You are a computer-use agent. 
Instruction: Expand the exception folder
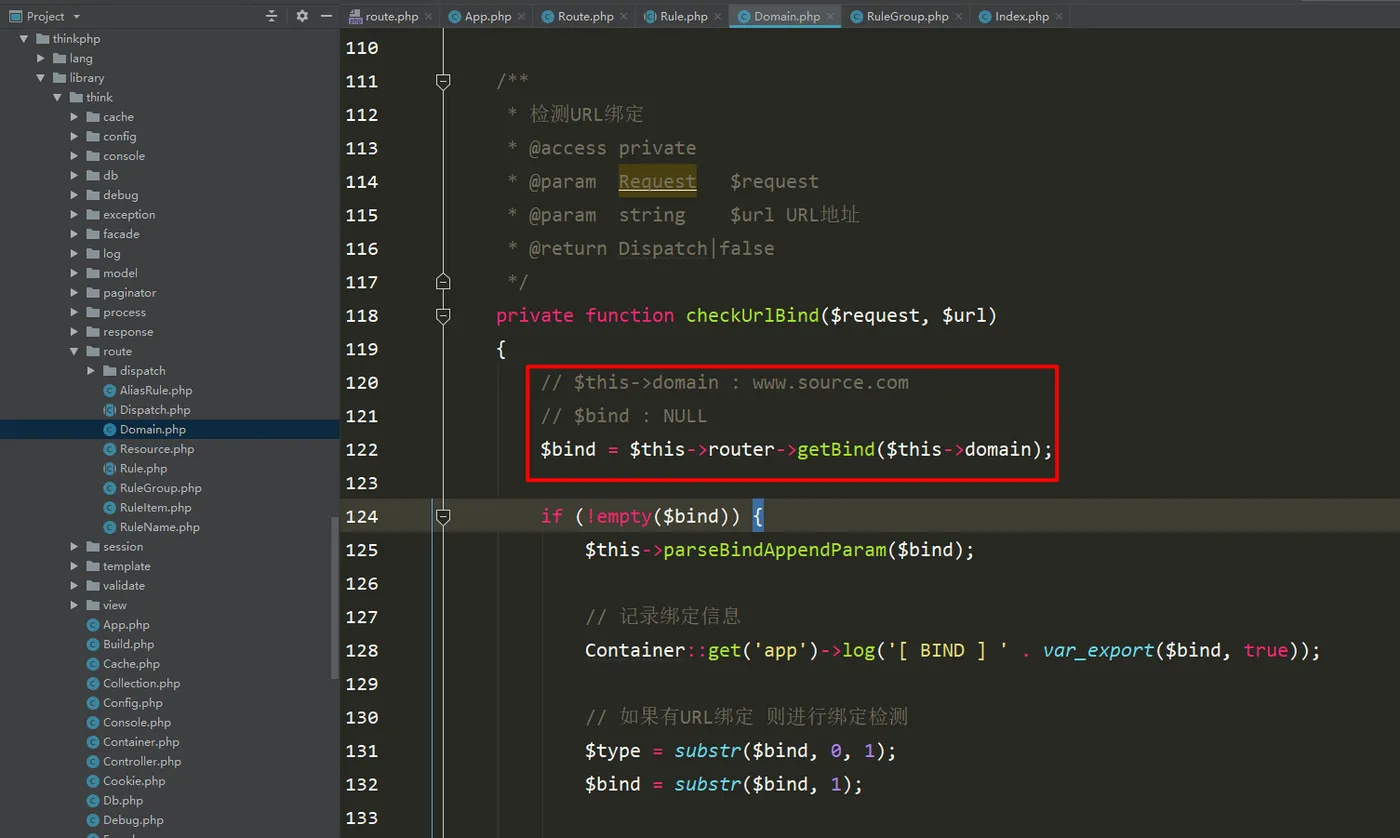coord(75,214)
